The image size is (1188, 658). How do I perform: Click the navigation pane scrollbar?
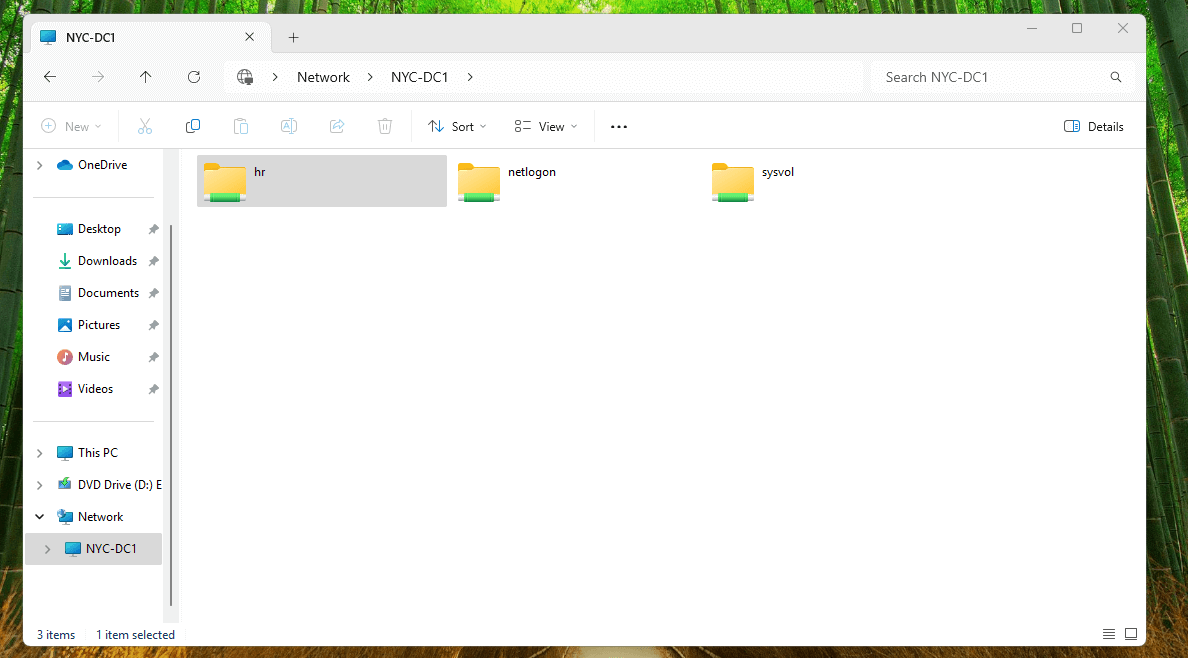pos(170,415)
